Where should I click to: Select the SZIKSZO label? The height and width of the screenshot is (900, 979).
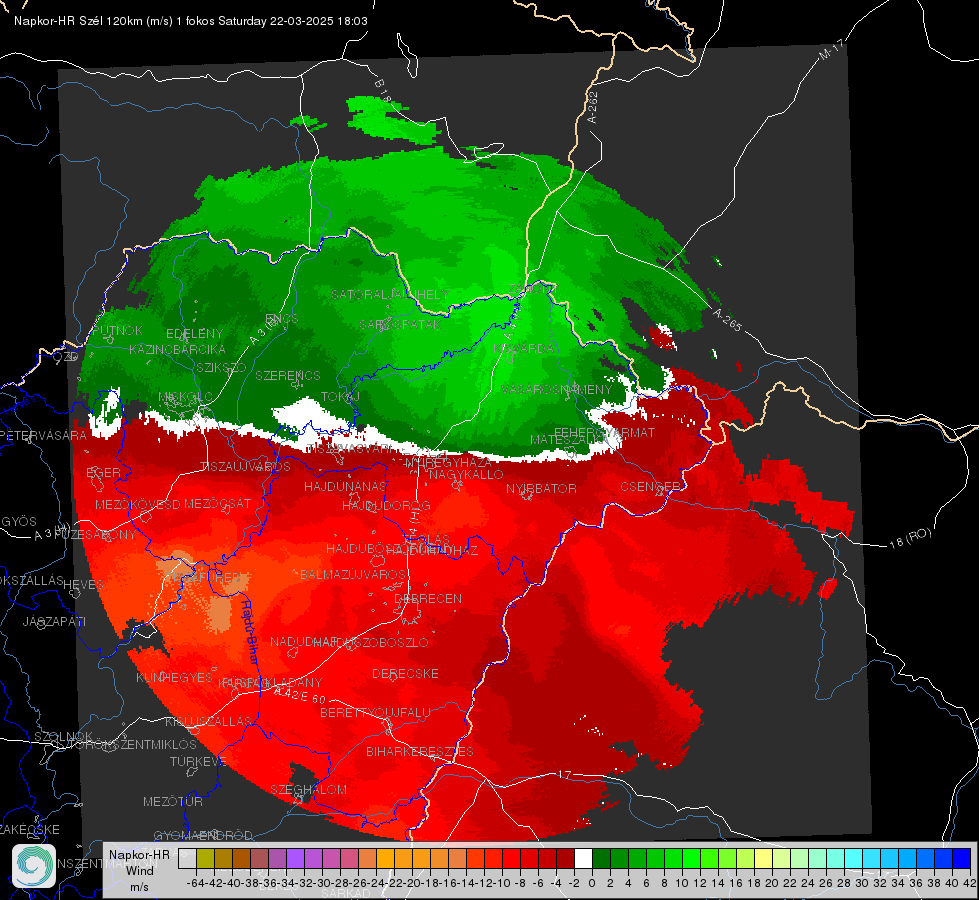click(221, 367)
